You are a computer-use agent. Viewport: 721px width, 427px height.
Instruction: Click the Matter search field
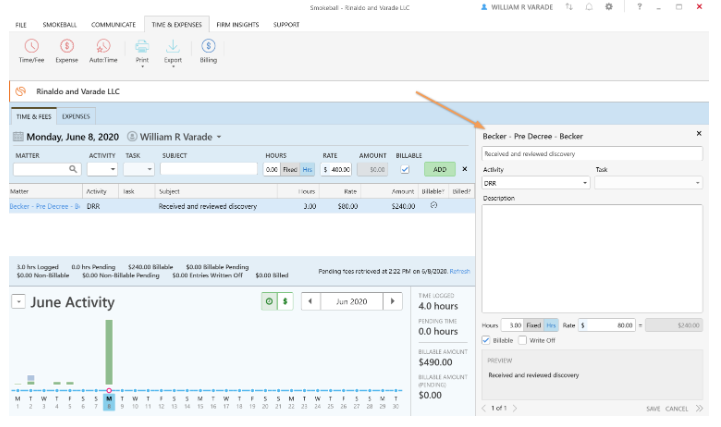pyautogui.click(x=47, y=169)
